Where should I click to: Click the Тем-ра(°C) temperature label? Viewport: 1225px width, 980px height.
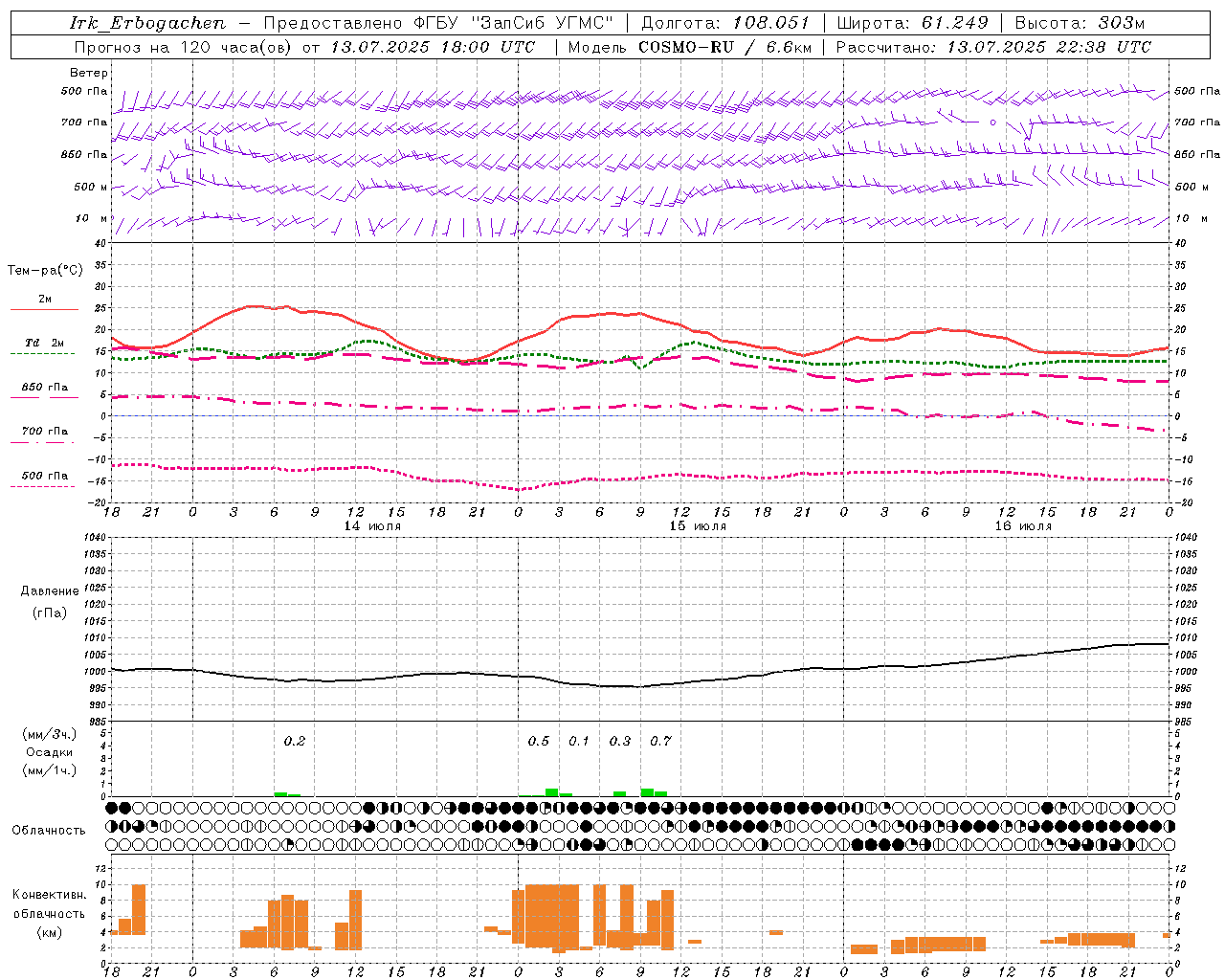[x=45, y=271]
